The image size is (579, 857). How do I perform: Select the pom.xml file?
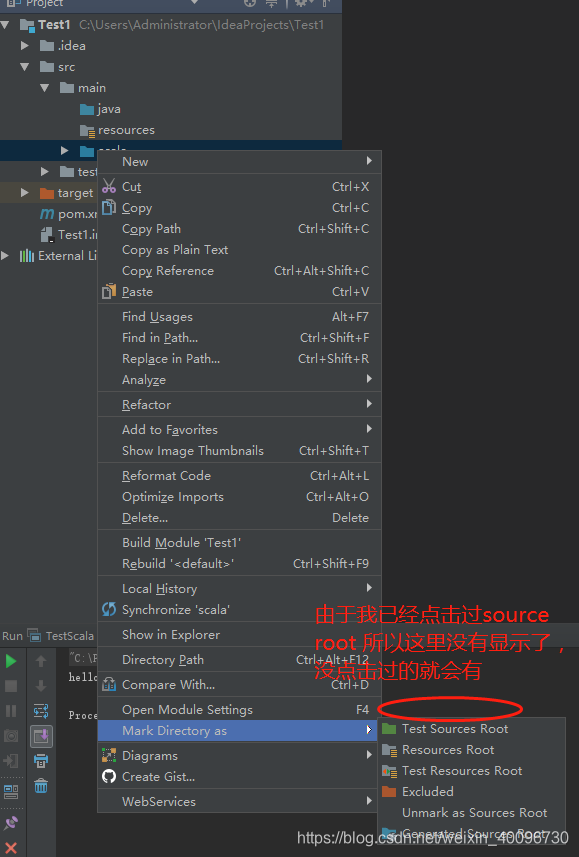point(68,214)
